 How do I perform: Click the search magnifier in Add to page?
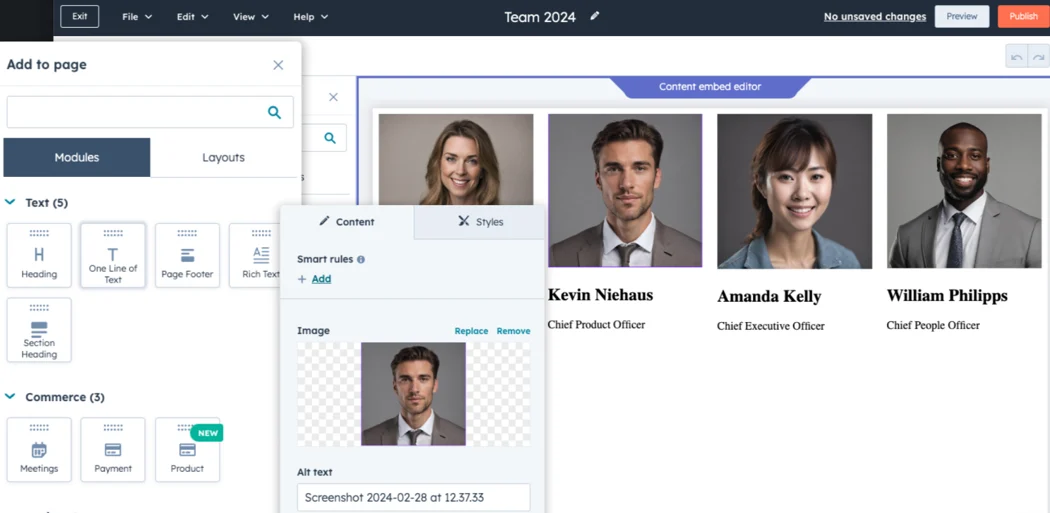click(275, 112)
